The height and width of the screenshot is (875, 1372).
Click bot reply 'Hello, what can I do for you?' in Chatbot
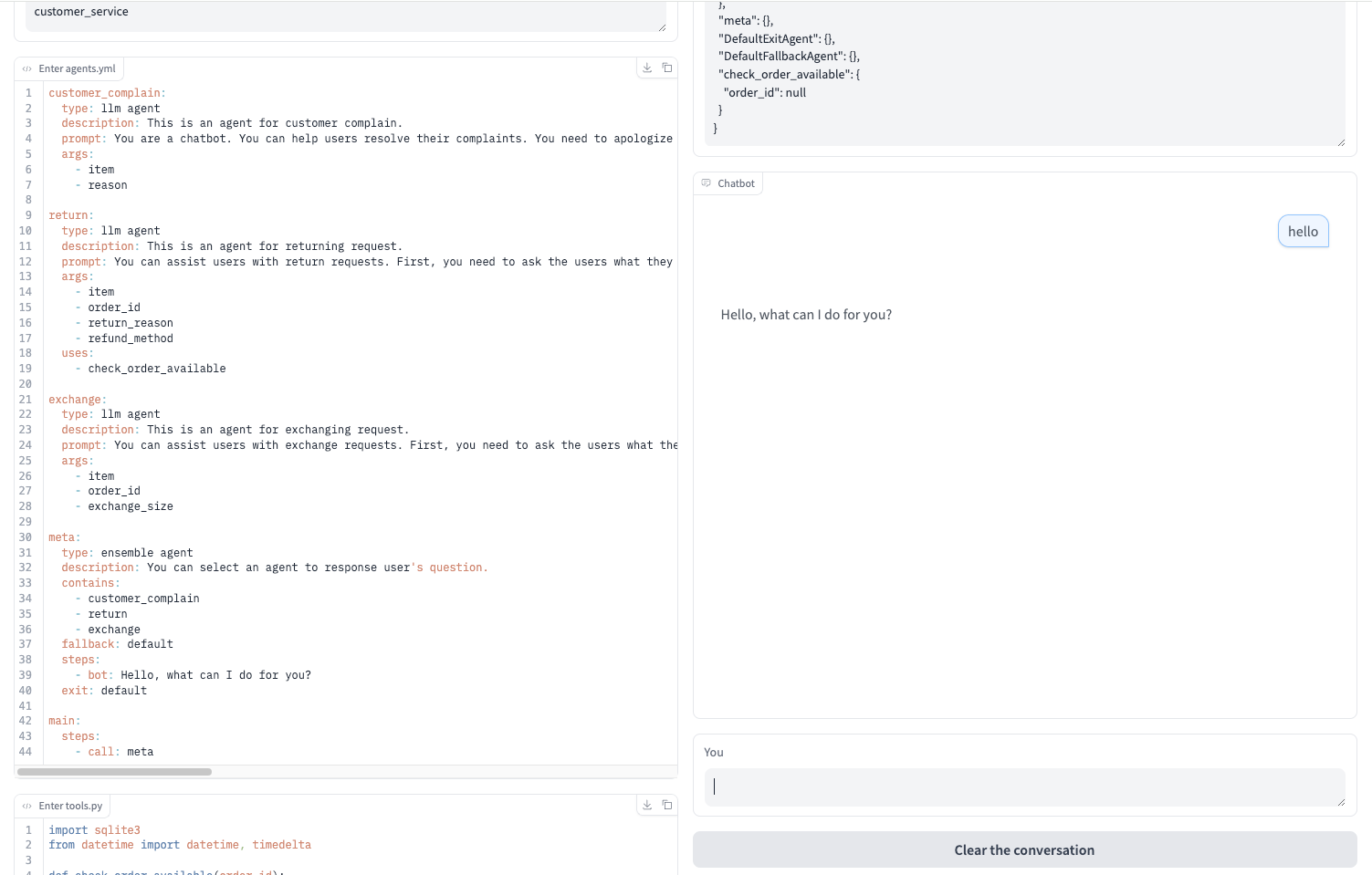(806, 315)
